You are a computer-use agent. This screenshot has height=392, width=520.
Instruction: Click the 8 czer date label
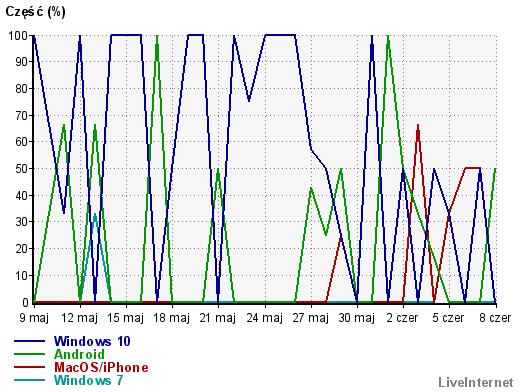(495, 318)
